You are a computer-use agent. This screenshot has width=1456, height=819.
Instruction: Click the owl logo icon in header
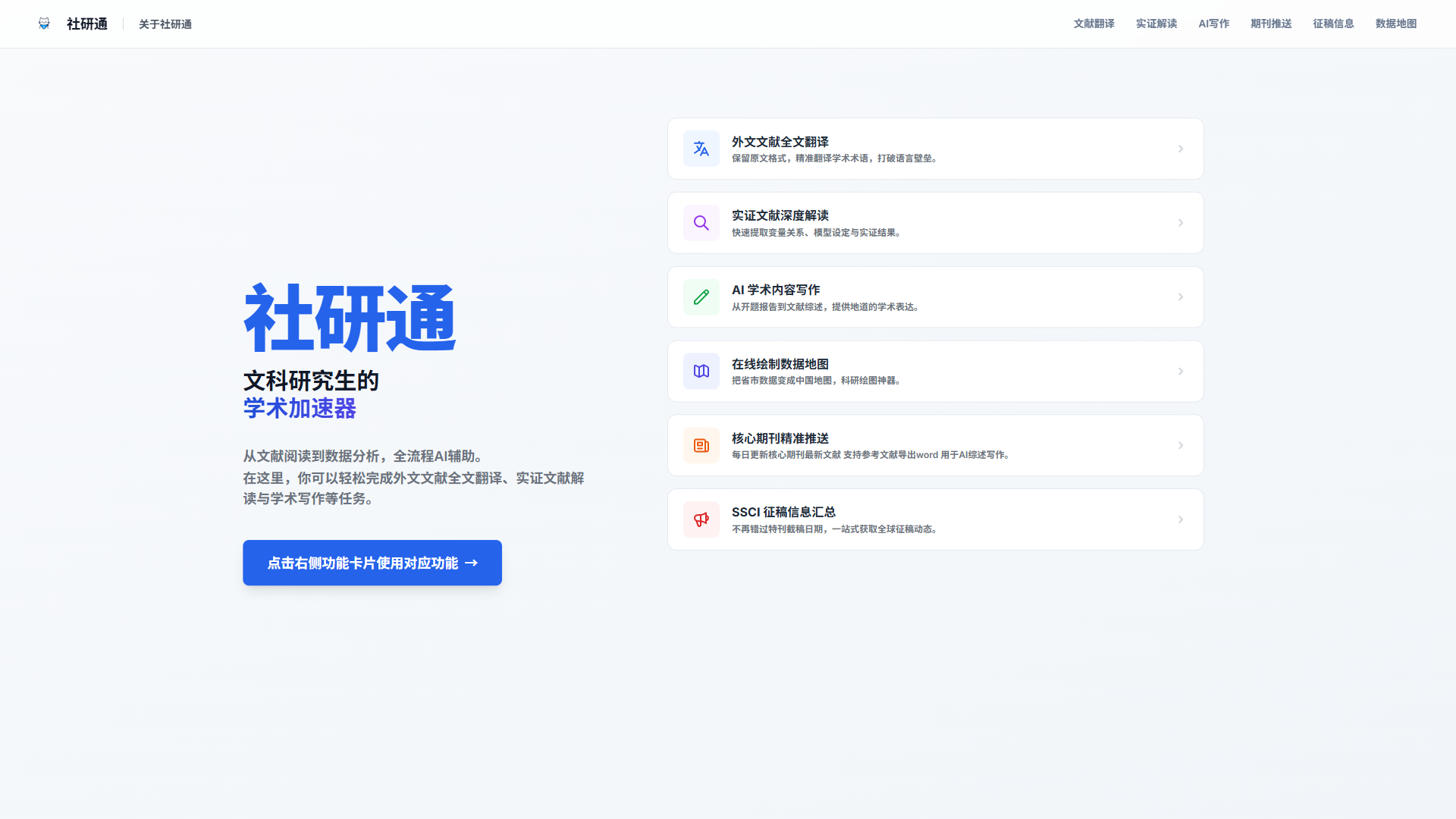(x=44, y=24)
